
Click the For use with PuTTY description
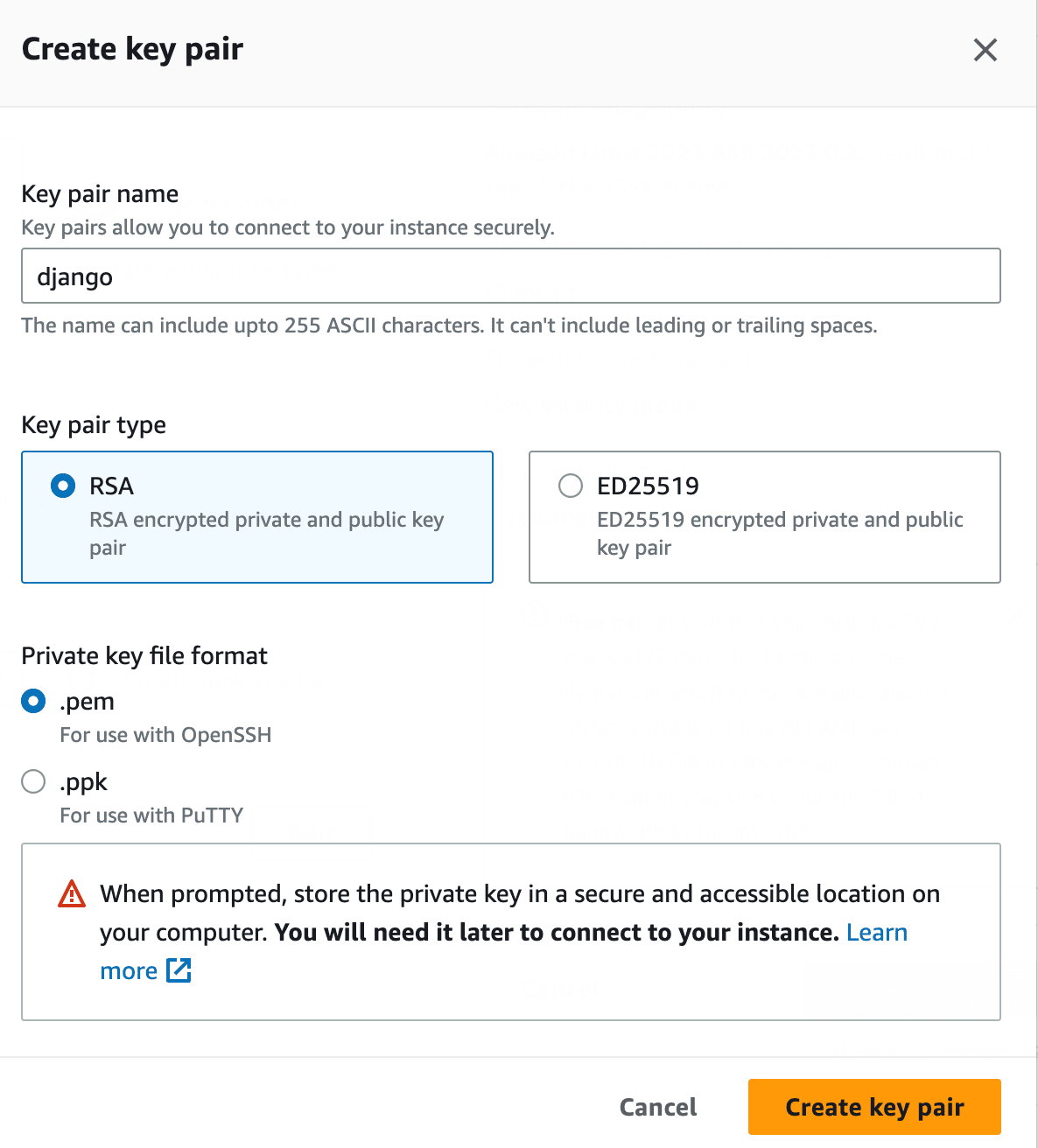[151, 815]
